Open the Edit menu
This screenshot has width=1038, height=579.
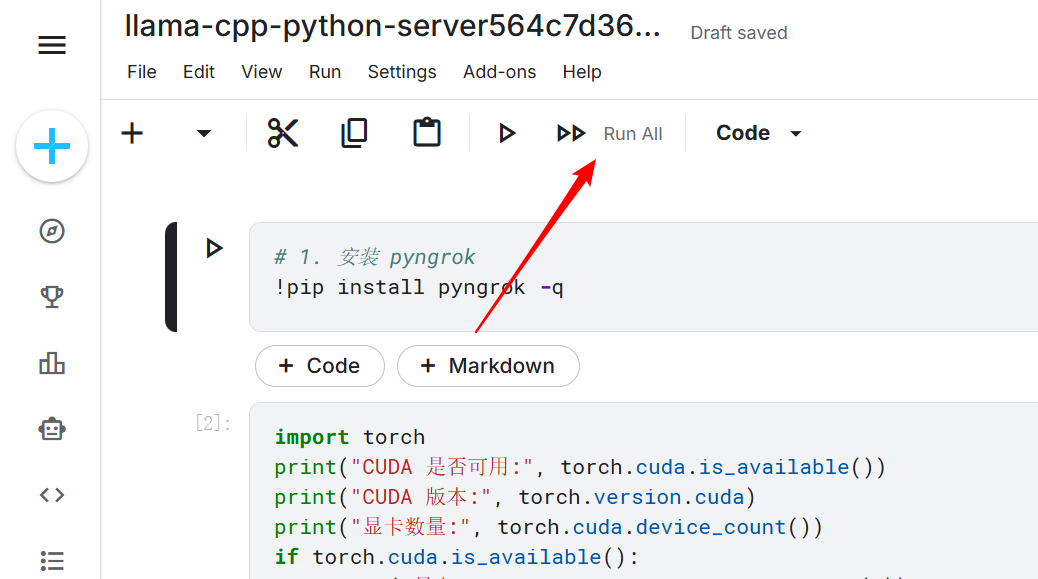[199, 71]
